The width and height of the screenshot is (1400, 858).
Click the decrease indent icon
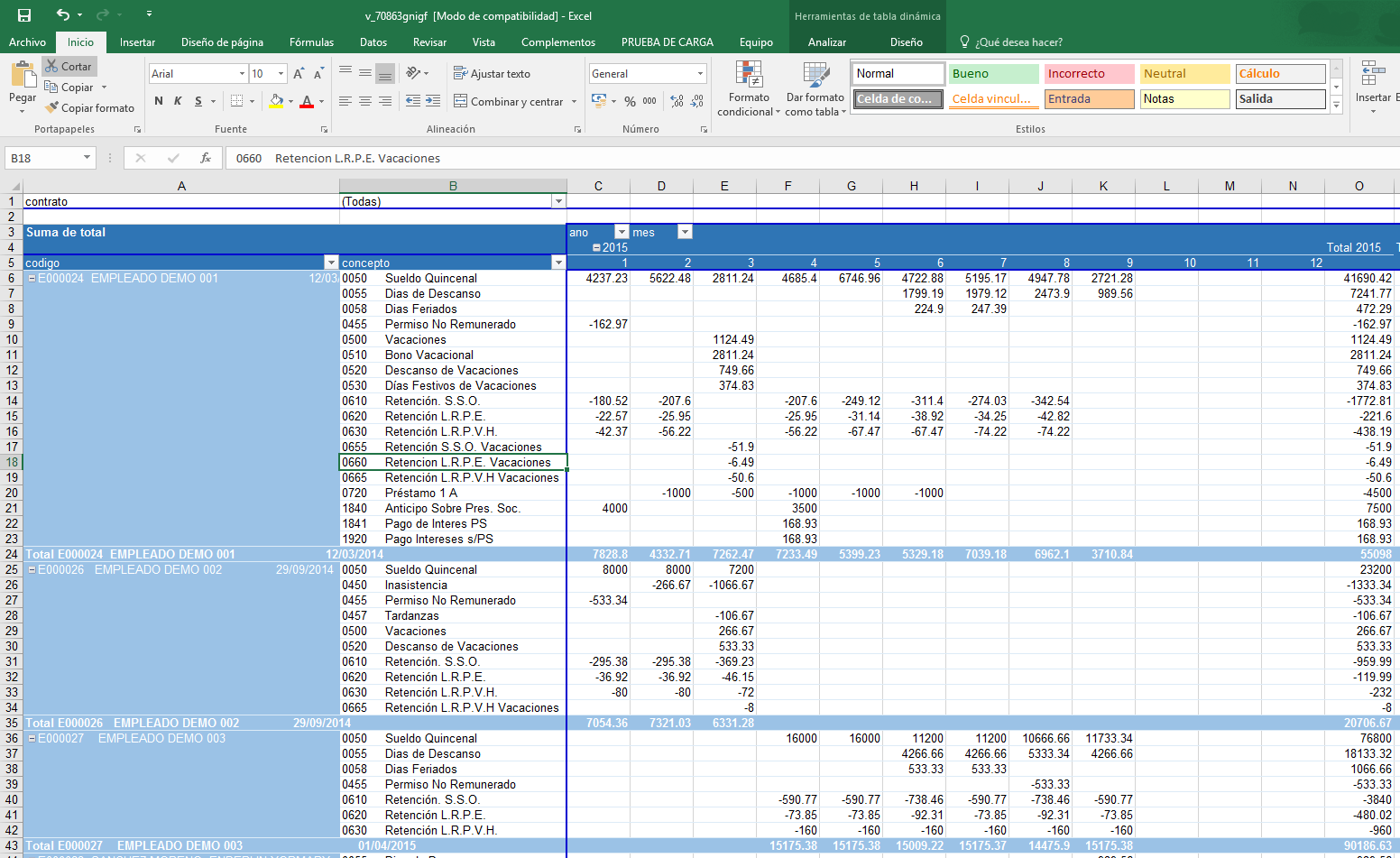[413, 101]
